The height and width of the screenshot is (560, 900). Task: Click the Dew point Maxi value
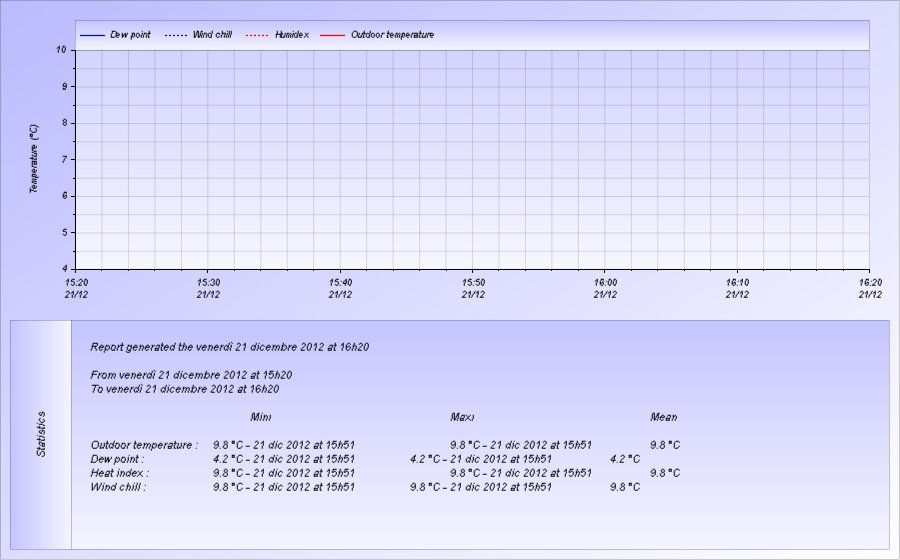[x=481, y=459]
